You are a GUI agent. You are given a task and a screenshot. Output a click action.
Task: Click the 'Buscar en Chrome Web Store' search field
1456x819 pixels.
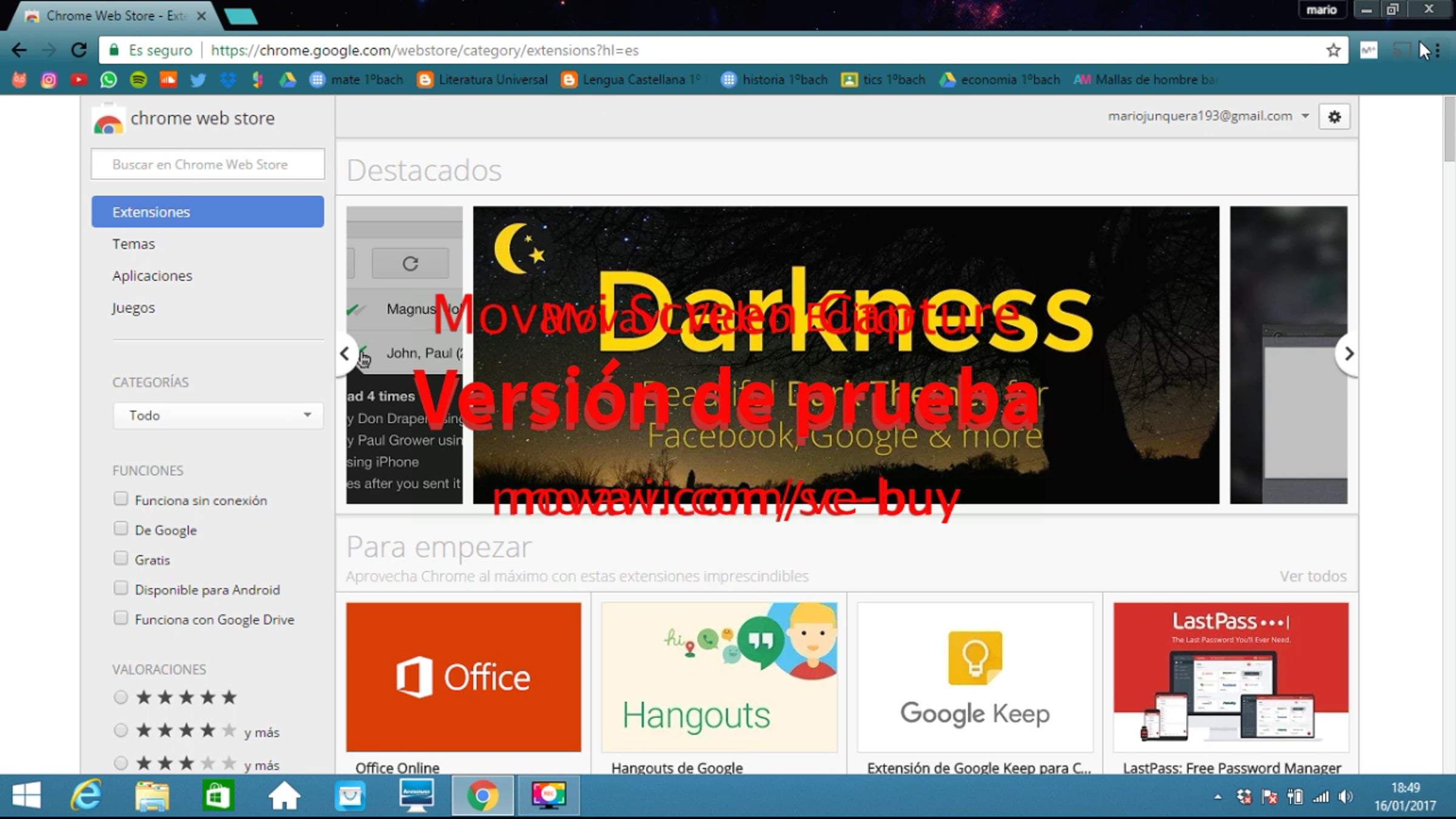click(207, 164)
